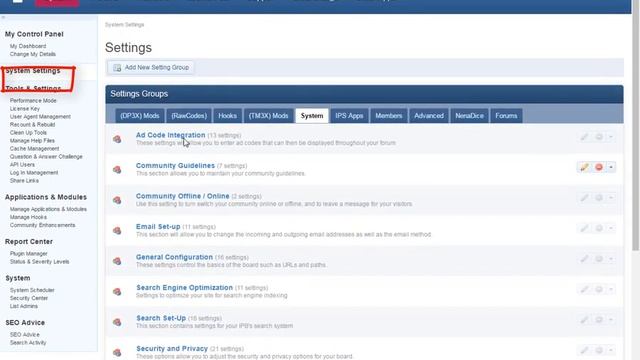
Task: Edit the Email Set-up group pencil
Action: (584, 228)
